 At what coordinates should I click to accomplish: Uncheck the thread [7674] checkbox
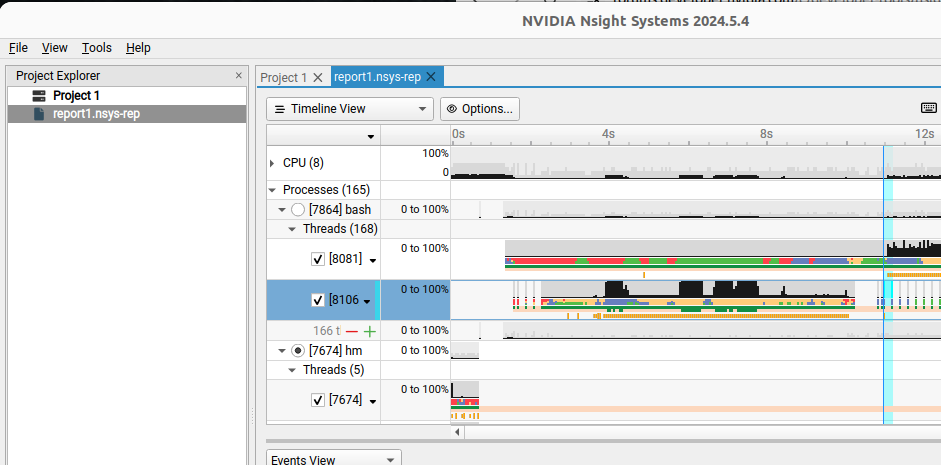318,400
